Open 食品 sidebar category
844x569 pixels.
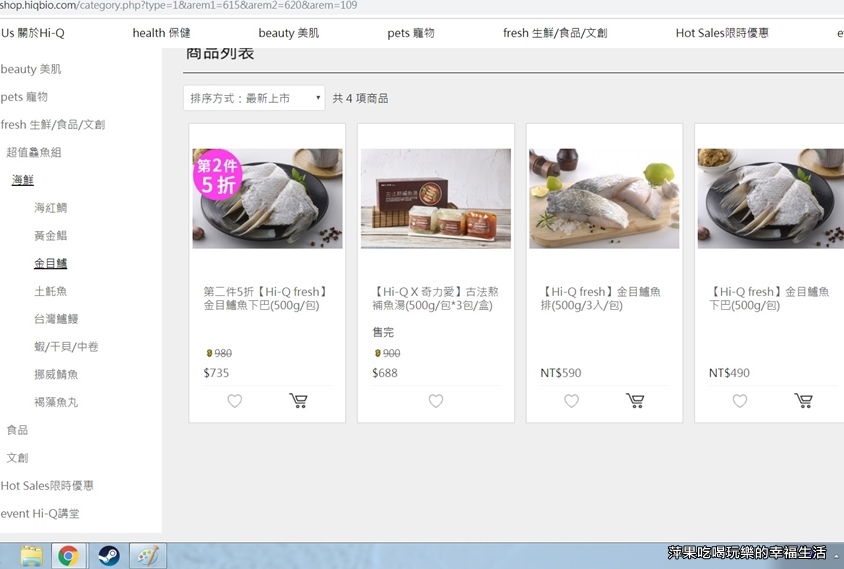coord(17,430)
